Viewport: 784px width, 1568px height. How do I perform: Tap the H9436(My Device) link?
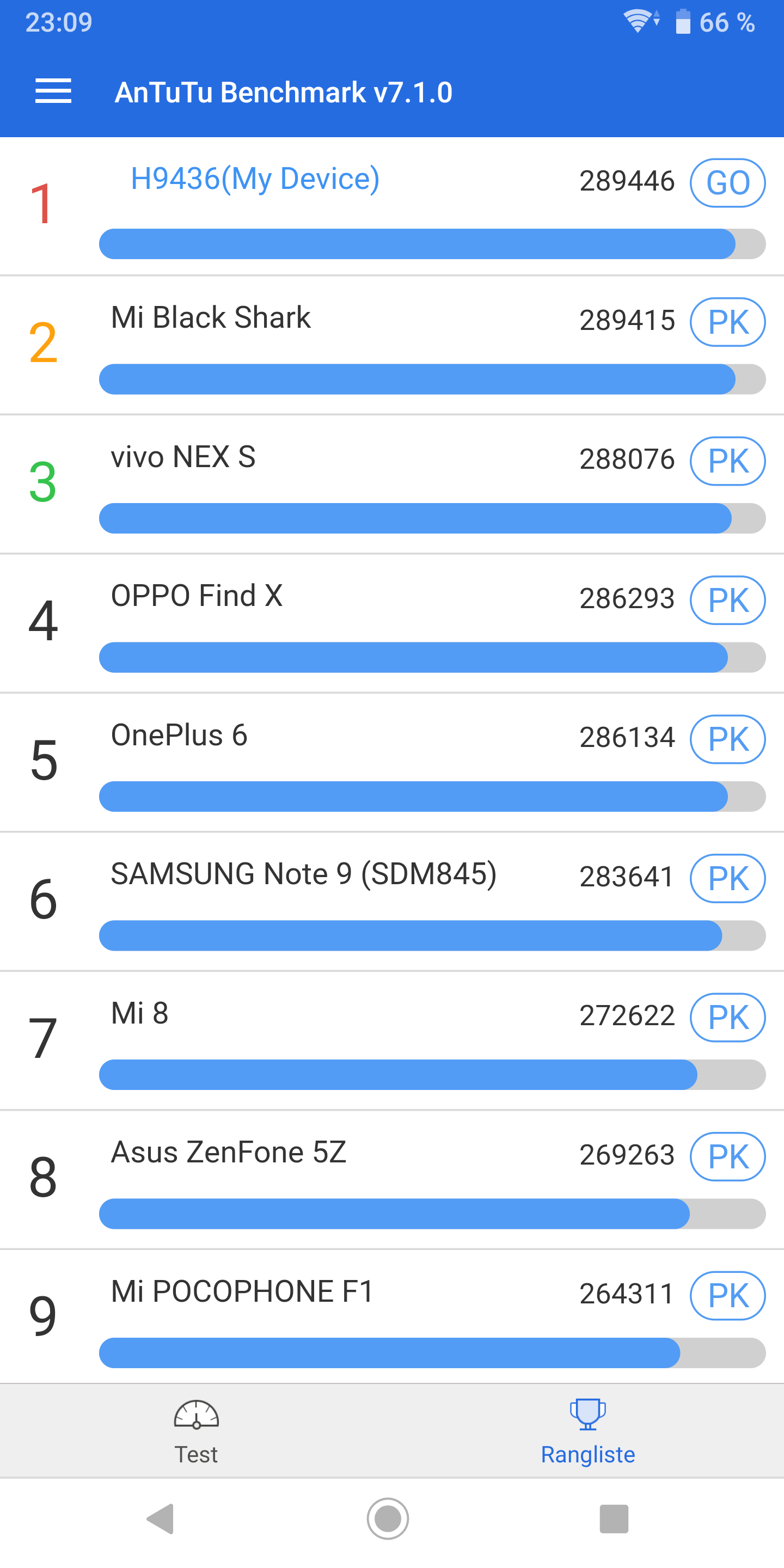point(255,179)
